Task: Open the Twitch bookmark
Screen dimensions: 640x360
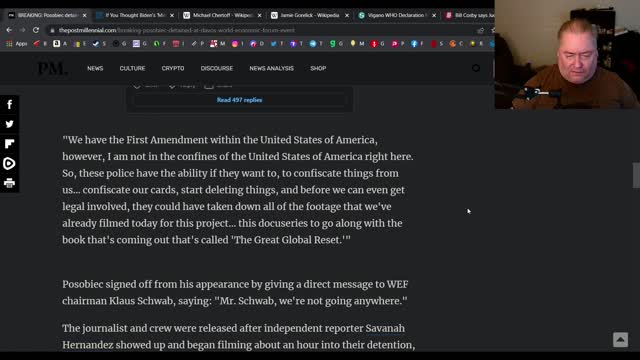Action: coord(296,43)
